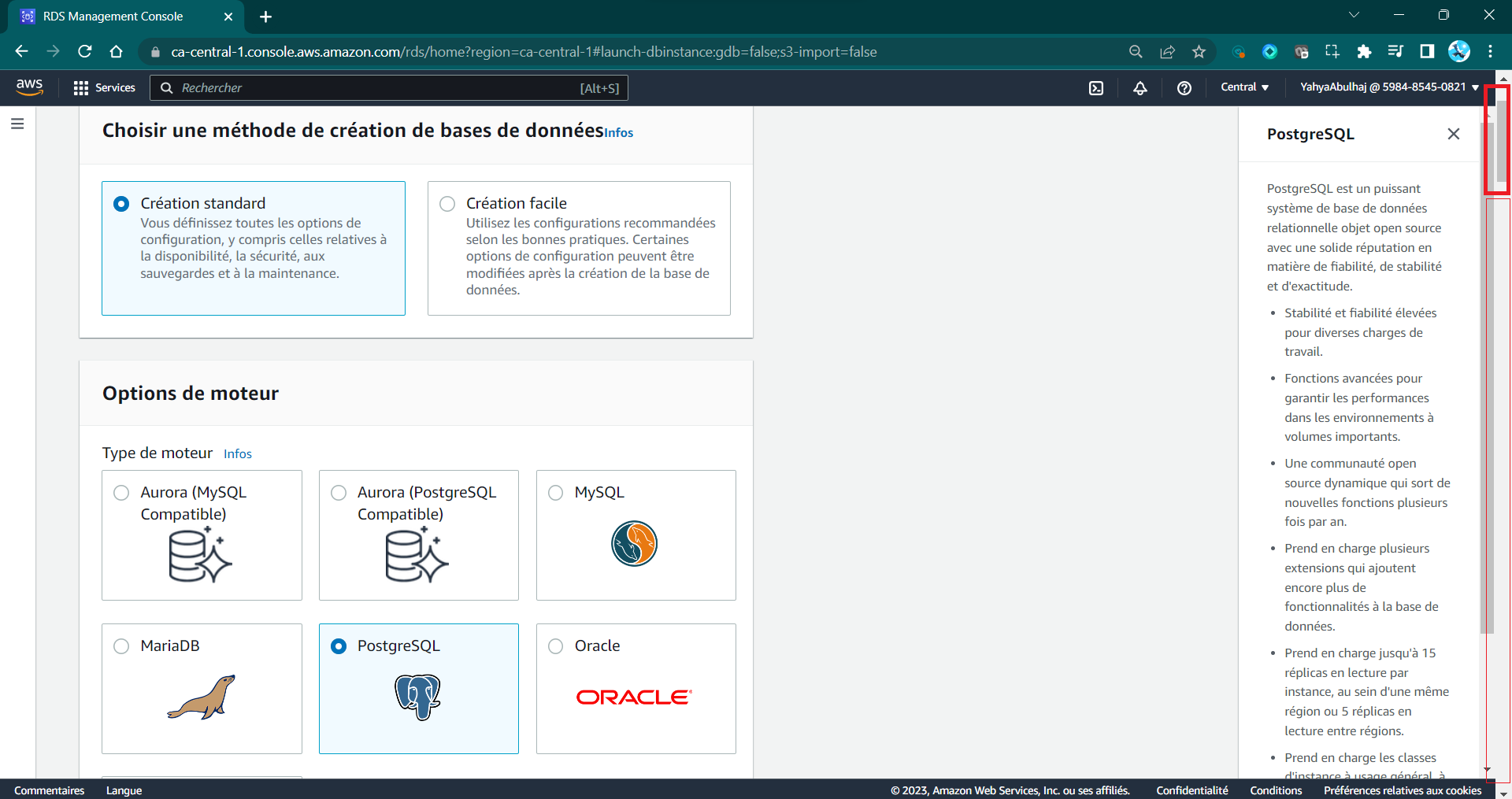Click the MySQL dolphin logo
Image resolution: width=1512 pixels, height=799 pixels.
(635, 543)
